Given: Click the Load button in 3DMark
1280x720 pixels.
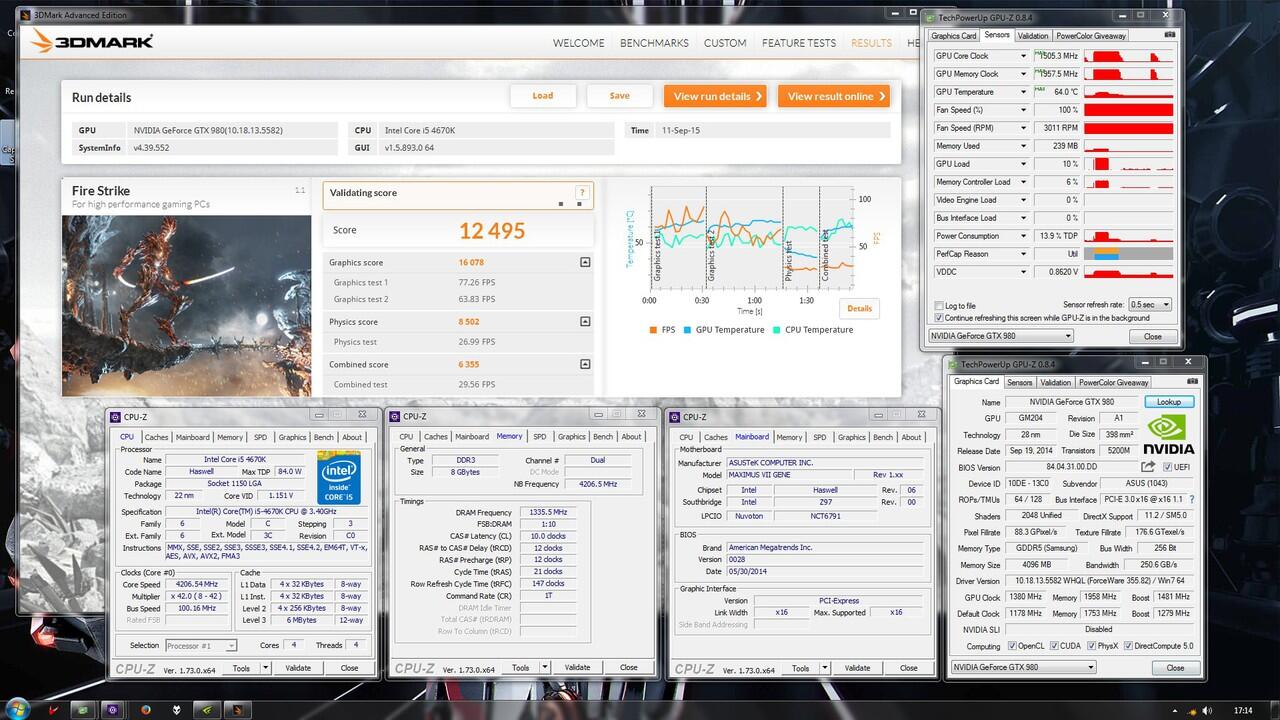Looking at the screenshot, I should click(x=543, y=96).
